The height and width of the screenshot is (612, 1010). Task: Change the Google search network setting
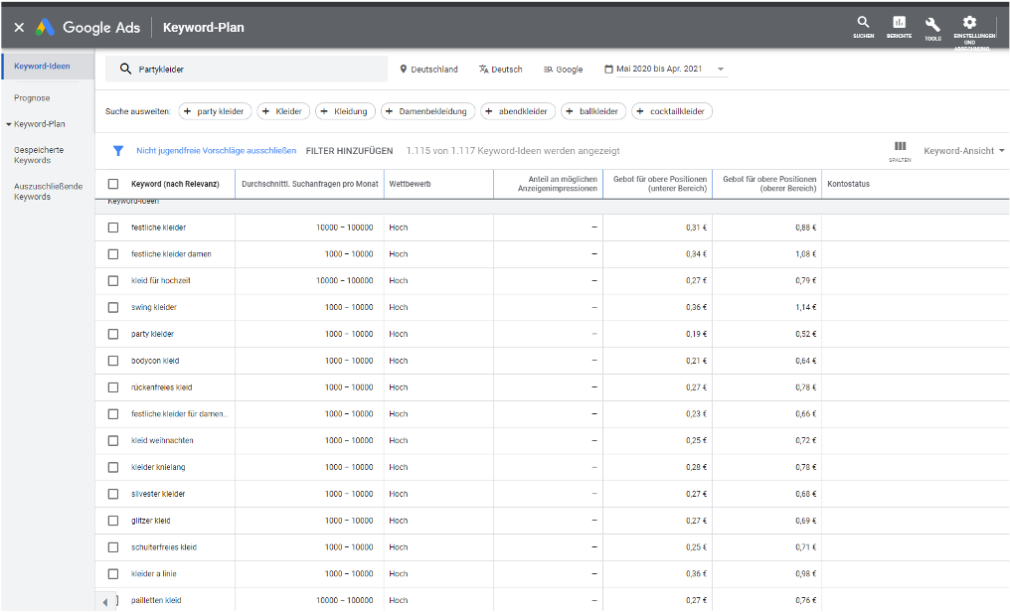[x=563, y=69]
